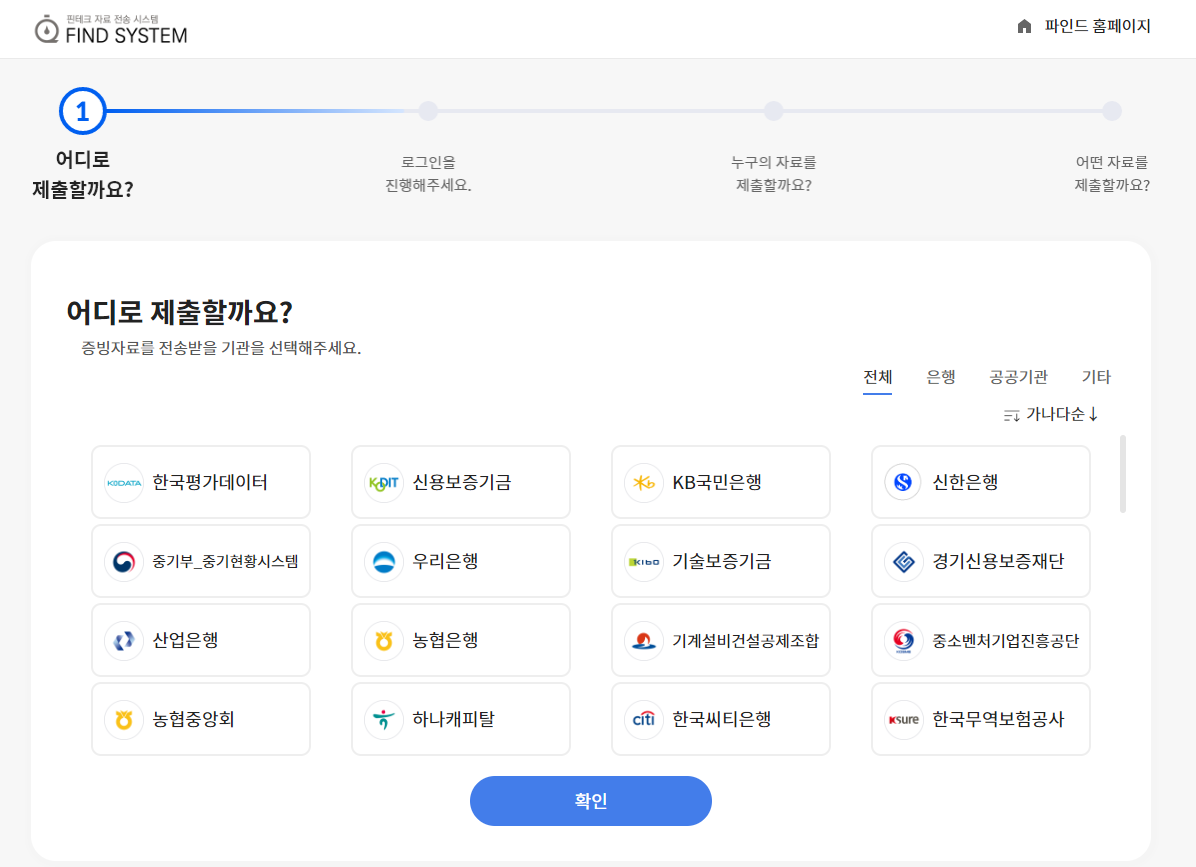Select the 중소벤처기업진흥공단 label
The height and width of the screenshot is (867, 1196).
point(1005,641)
